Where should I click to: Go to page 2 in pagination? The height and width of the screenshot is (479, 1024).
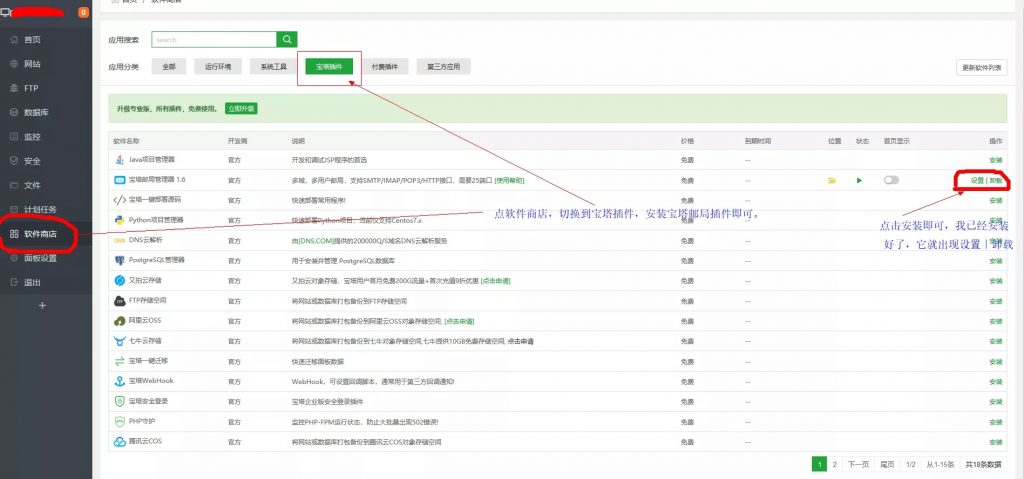(835, 464)
